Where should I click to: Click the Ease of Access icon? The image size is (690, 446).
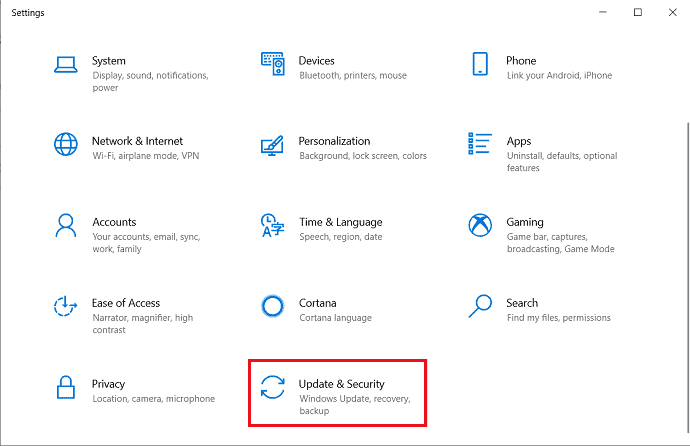(x=66, y=306)
